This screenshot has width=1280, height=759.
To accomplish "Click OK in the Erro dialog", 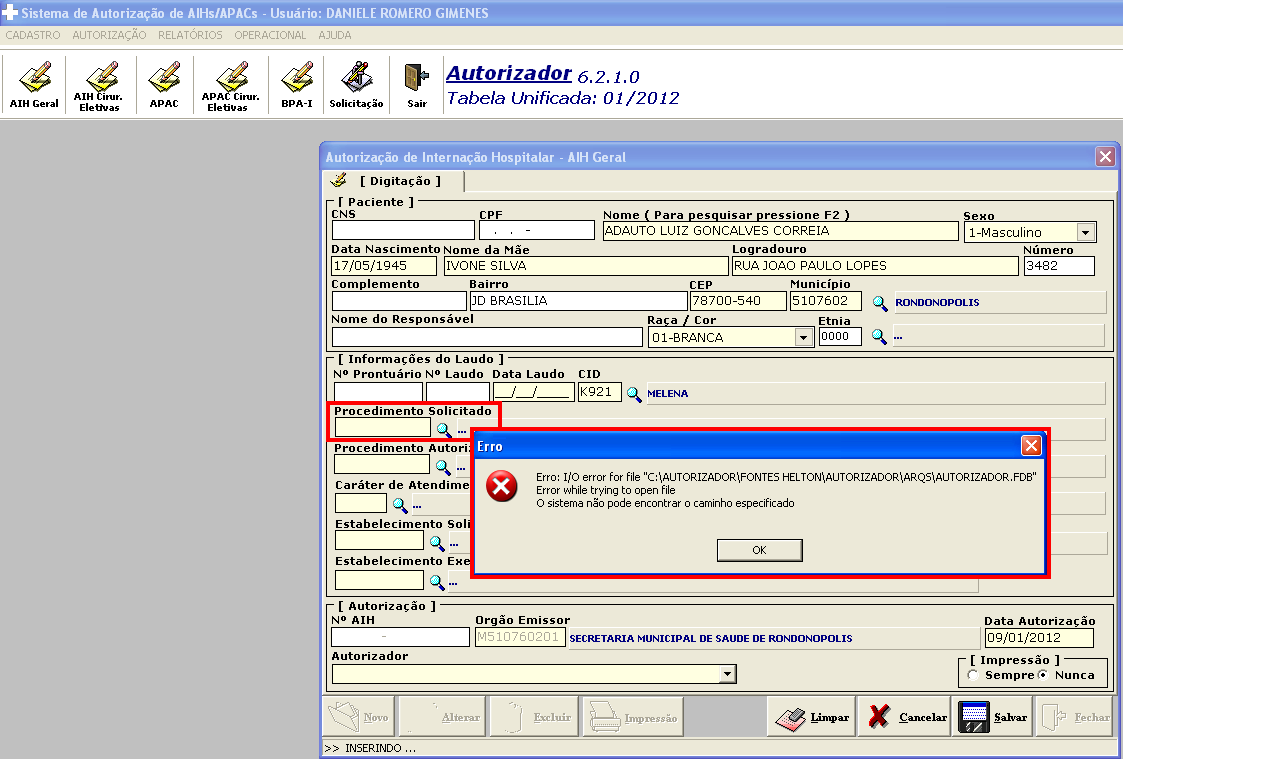I will click(759, 550).
